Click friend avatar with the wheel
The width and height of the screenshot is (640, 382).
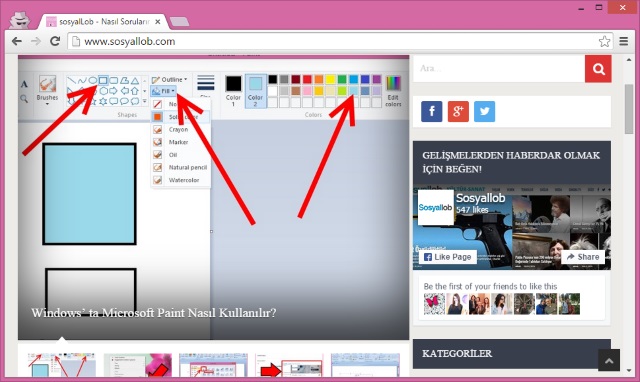click(x=524, y=304)
